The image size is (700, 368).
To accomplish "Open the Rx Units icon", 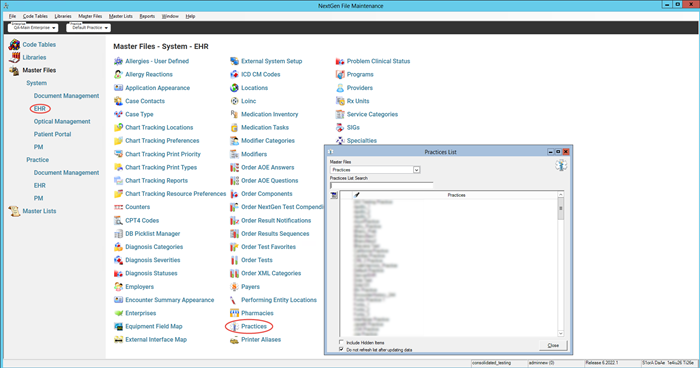I will tap(340, 101).
